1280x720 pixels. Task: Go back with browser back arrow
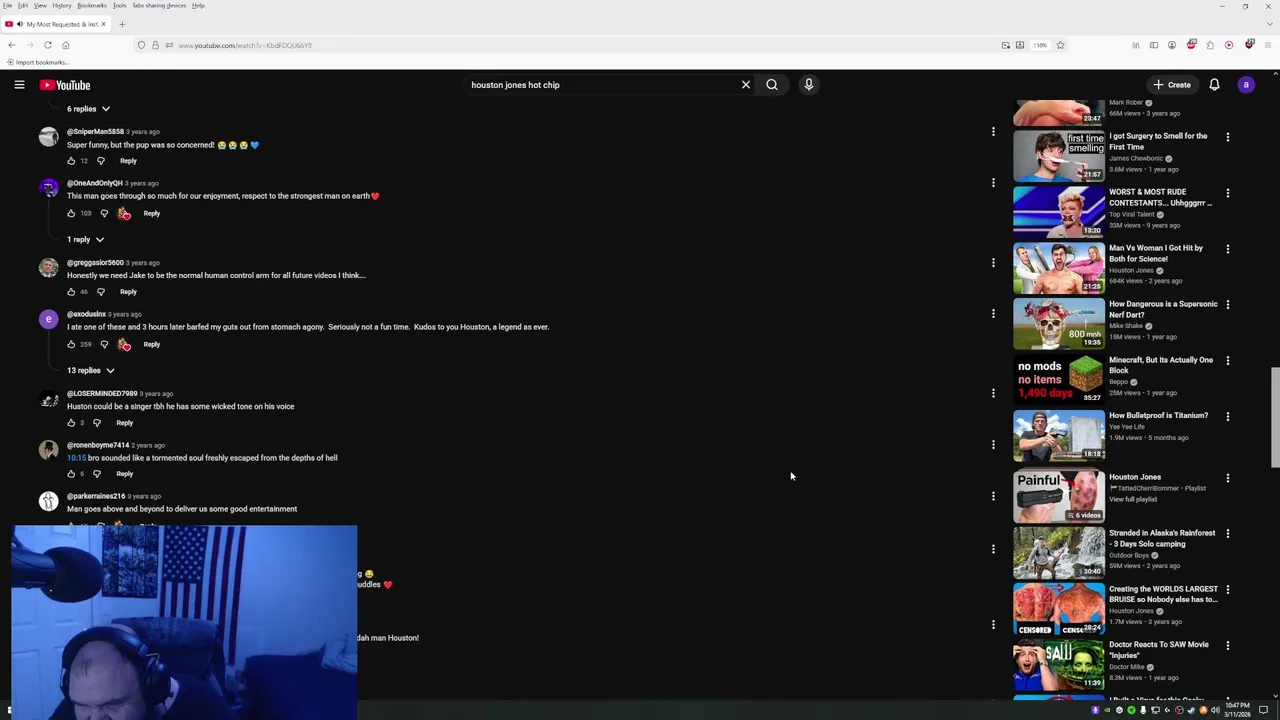click(x=11, y=45)
